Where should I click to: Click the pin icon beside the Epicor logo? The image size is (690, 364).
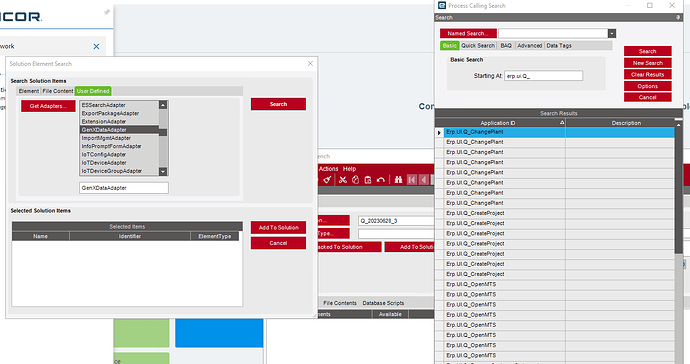106,12
